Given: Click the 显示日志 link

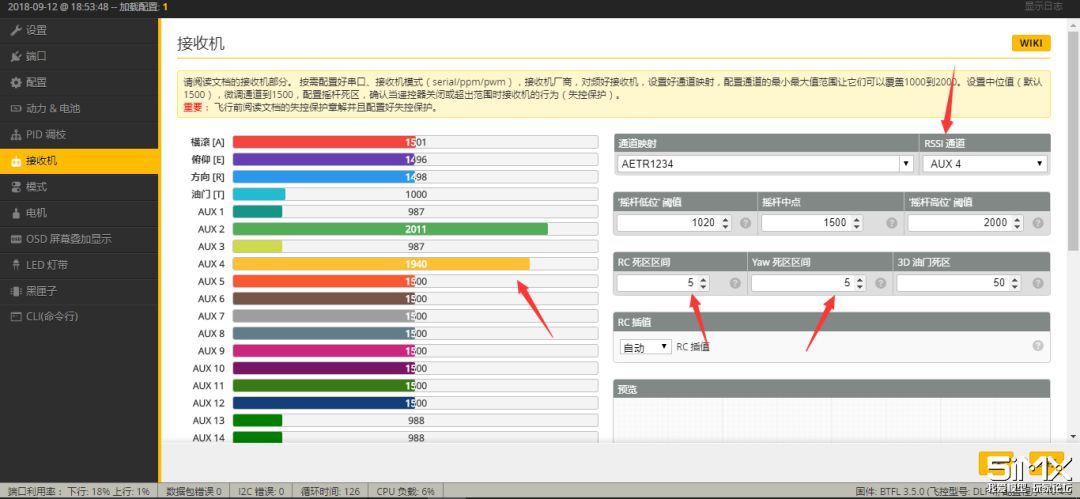Looking at the screenshot, I should 1043,7.
